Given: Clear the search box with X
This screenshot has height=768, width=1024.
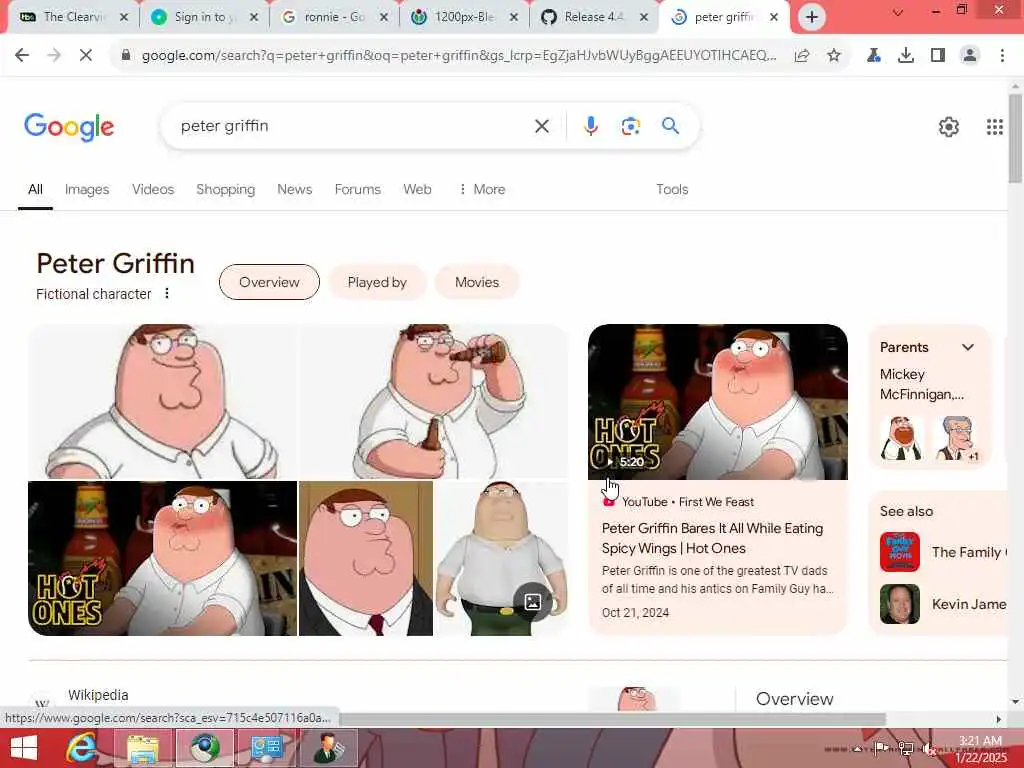Looking at the screenshot, I should tap(541, 126).
